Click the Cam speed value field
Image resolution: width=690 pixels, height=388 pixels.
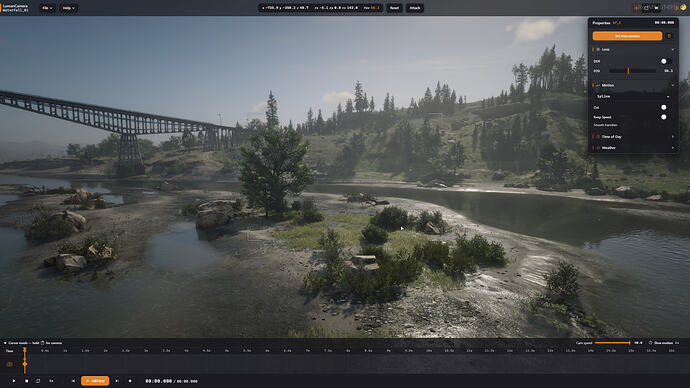[638, 343]
